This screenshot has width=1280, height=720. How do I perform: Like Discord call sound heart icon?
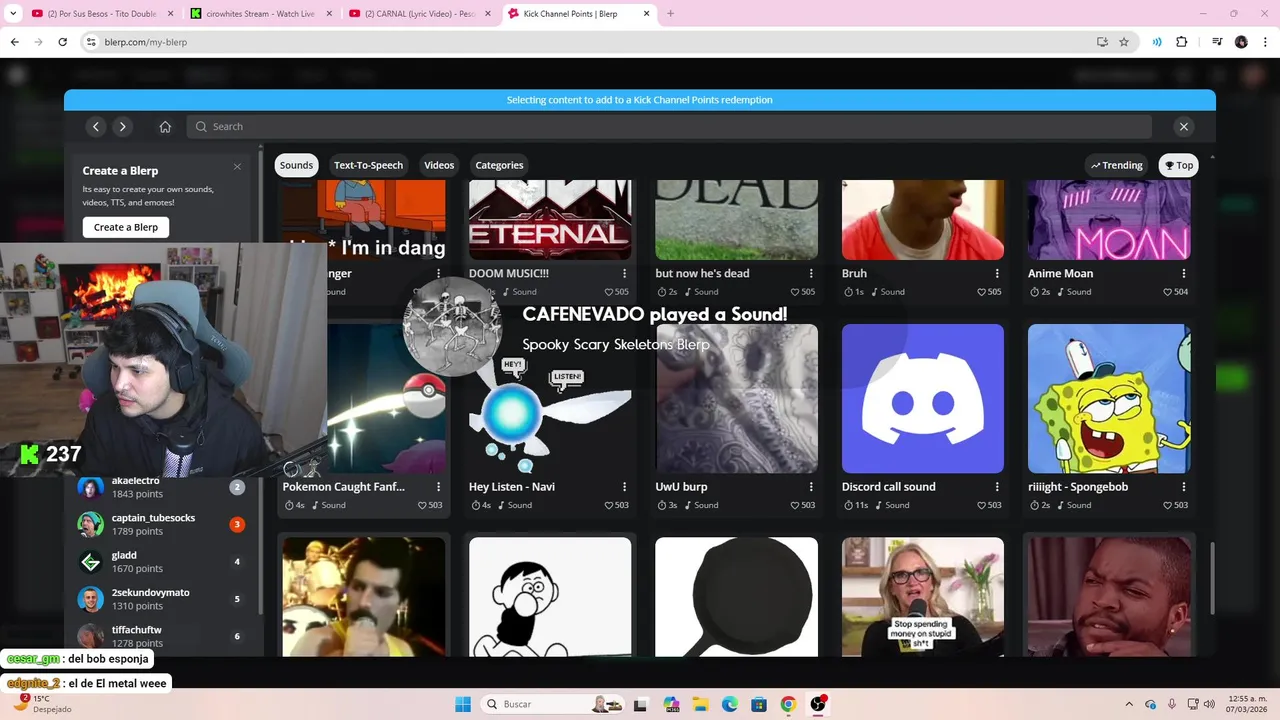(x=981, y=505)
